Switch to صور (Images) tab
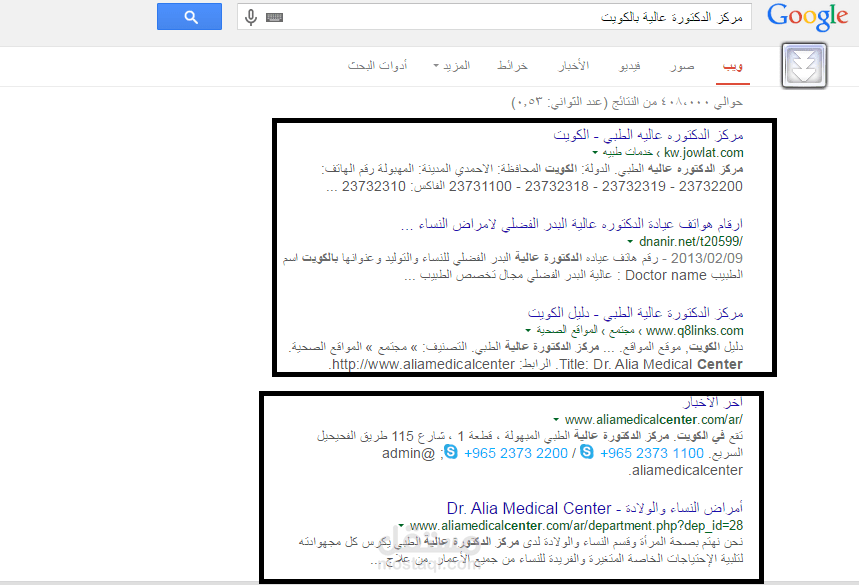 pos(683,66)
